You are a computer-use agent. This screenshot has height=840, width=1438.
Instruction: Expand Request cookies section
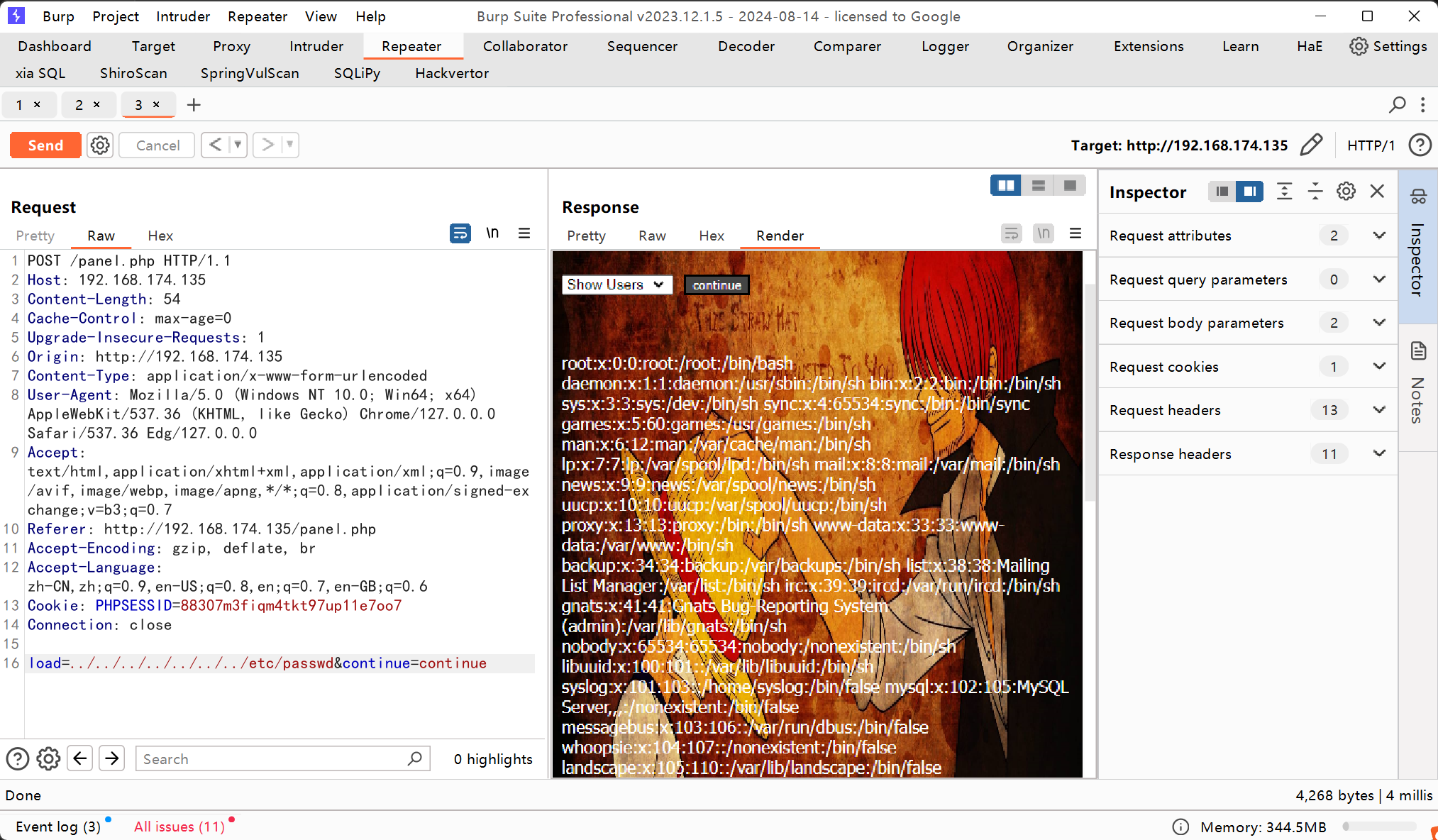tap(1379, 367)
